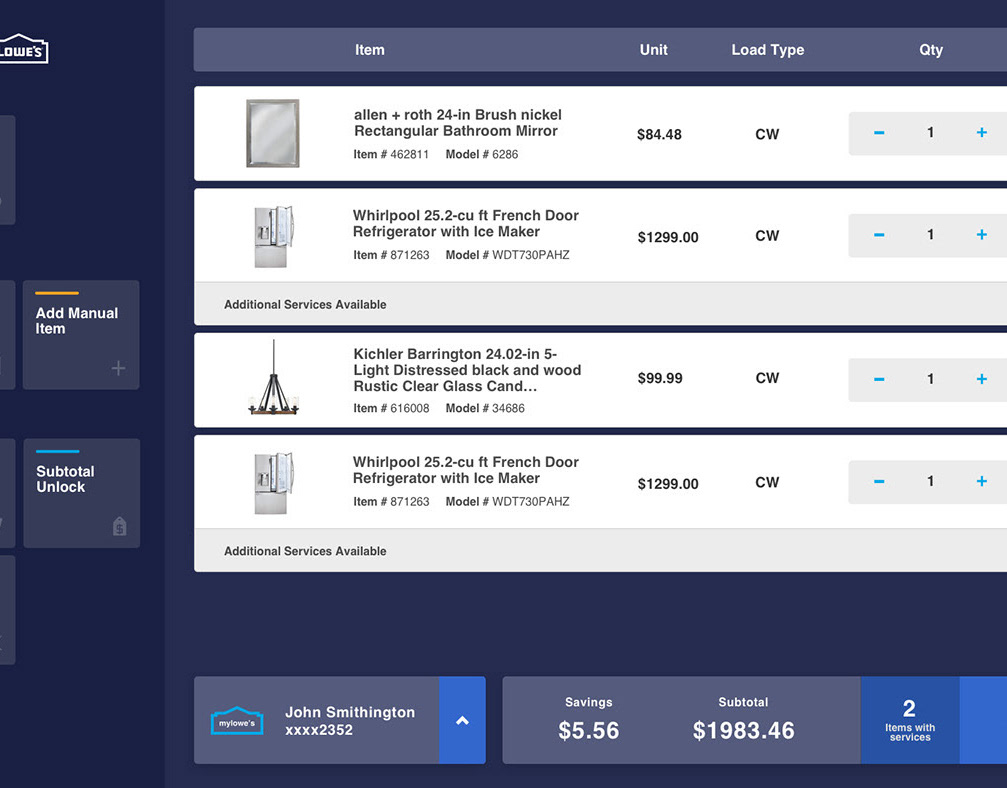Click quantity value in the chandelier row

(930, 380)
